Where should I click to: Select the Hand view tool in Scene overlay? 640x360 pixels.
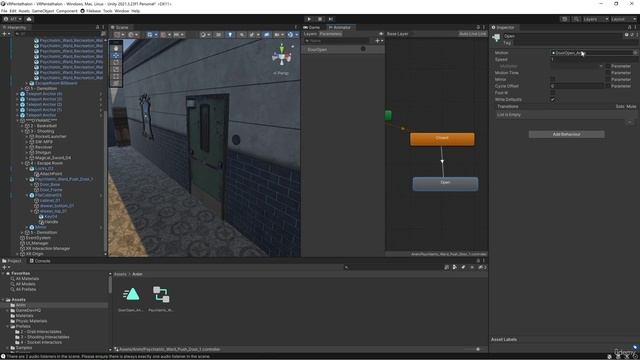(116, 48)
